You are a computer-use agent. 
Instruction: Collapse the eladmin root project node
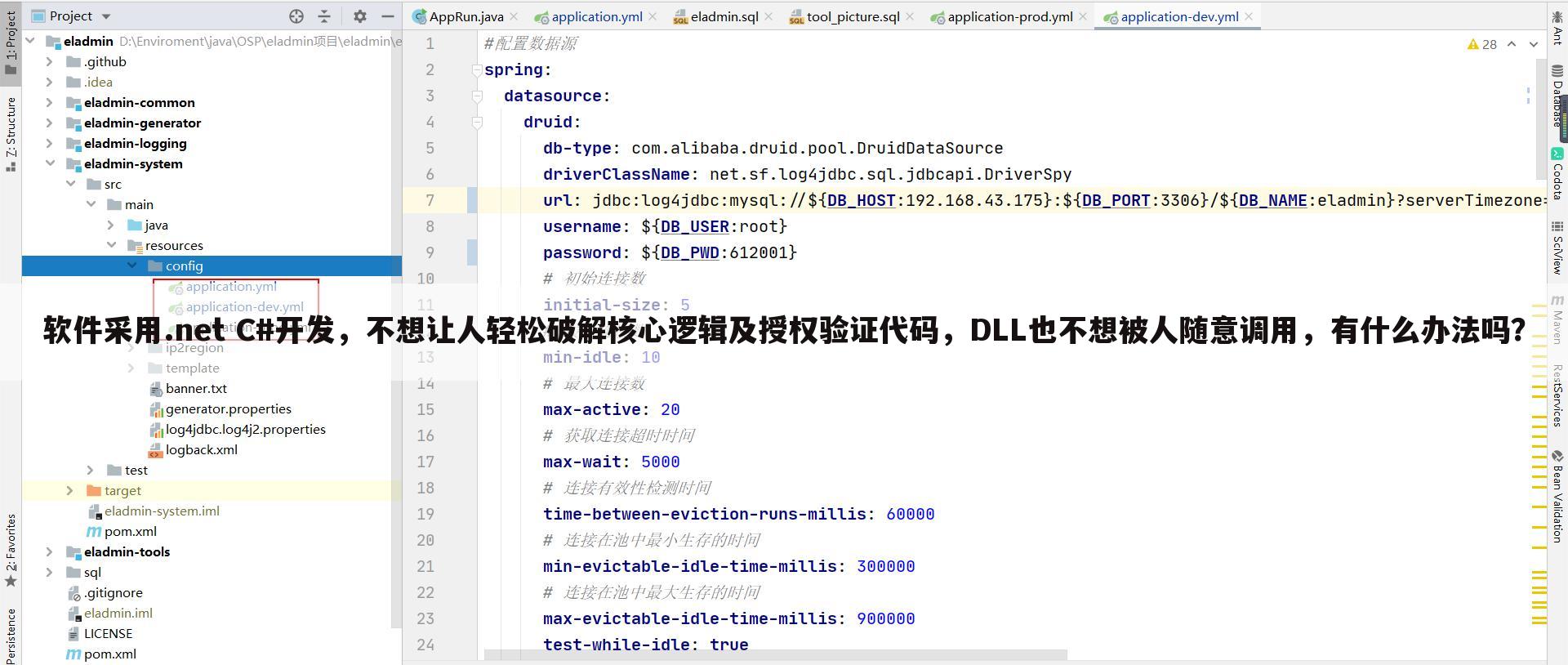(x=30, y=41)
